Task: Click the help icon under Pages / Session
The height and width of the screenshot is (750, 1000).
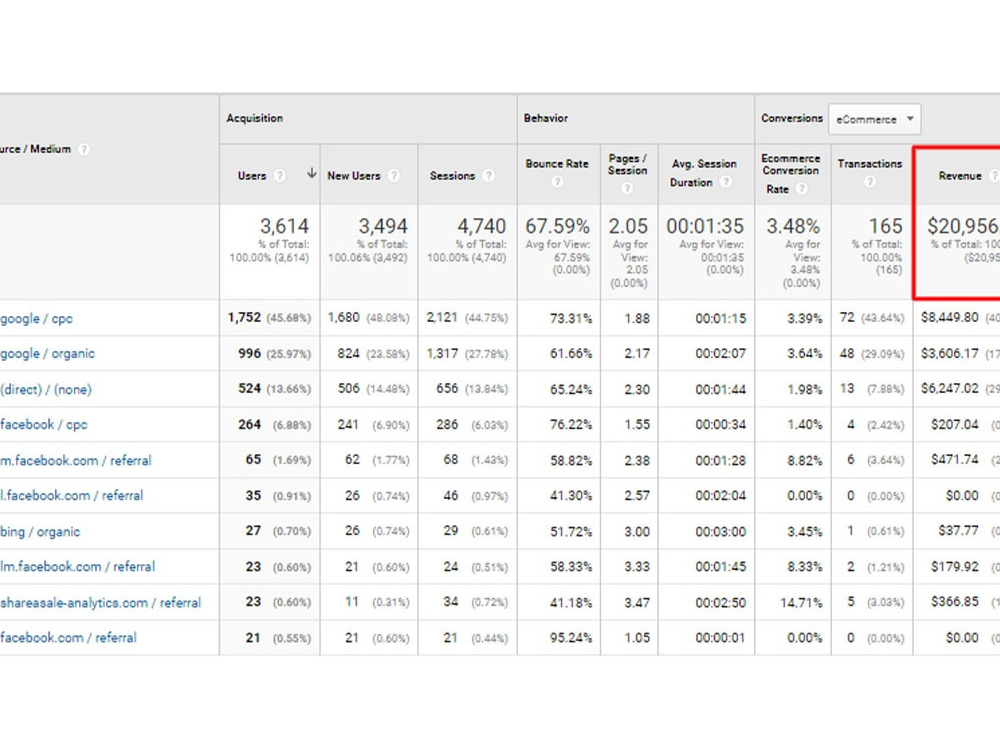Action: pyautogui.click(x=627, y=188)
